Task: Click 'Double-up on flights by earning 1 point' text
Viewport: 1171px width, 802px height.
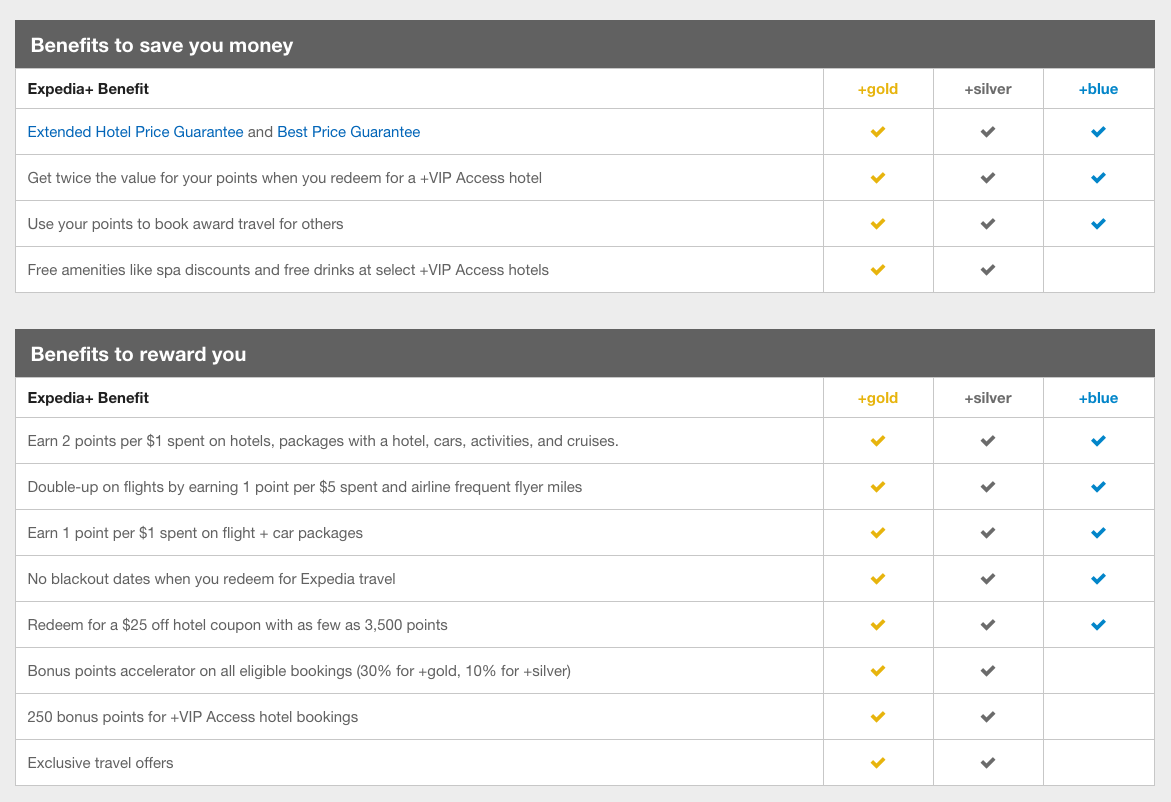Action: tap(305, 487)
